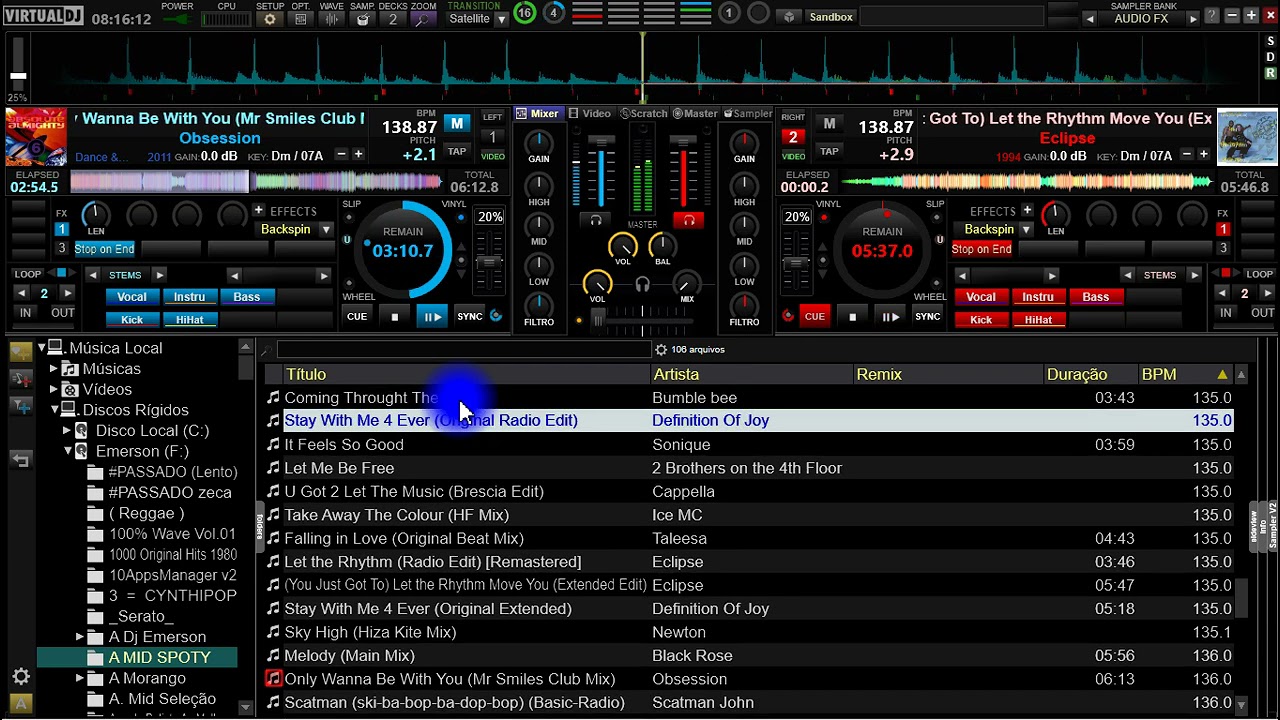Click the red headphone PFL button for right deck
Screen dimensions: 1280x720
[x=688, y=220]
